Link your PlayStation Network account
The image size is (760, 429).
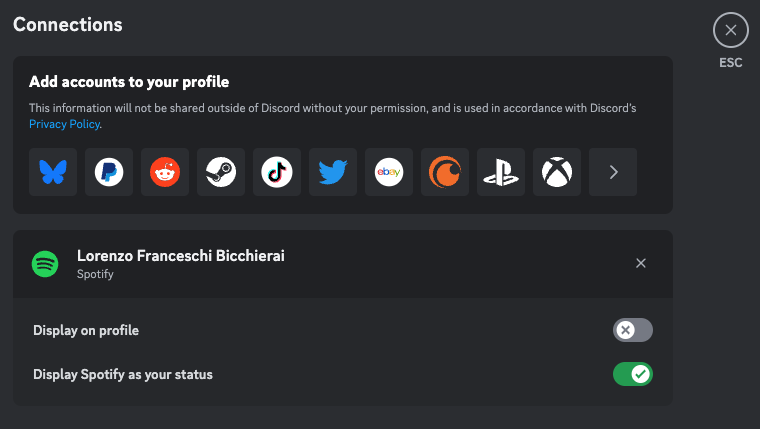click(501, 173)
